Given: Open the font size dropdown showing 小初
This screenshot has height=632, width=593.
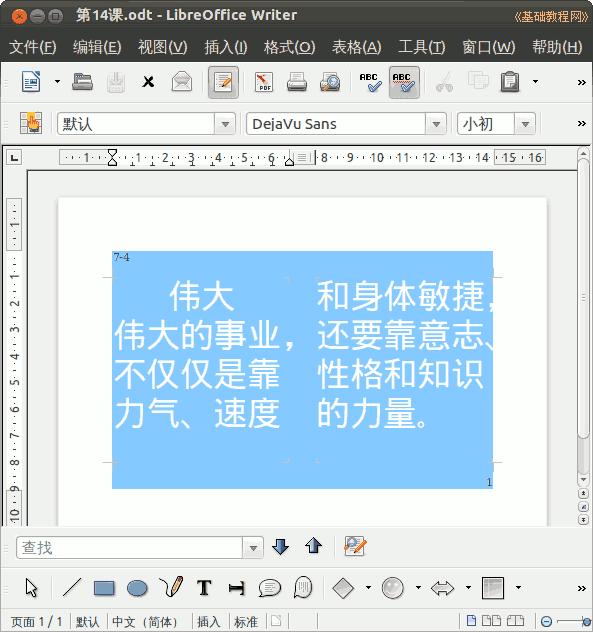Looking at the screenshot, I should (x=525, y=124).
